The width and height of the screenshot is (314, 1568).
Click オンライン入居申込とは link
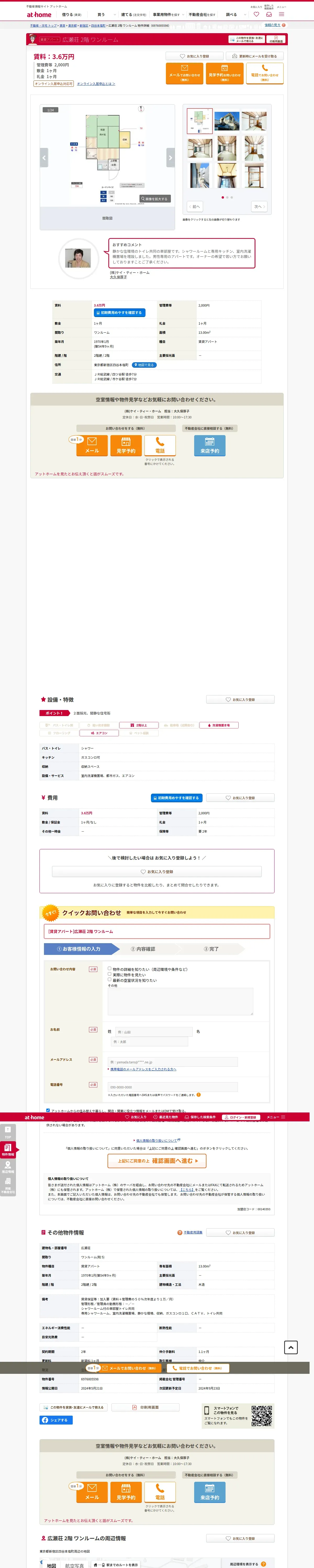pos(96,84)
